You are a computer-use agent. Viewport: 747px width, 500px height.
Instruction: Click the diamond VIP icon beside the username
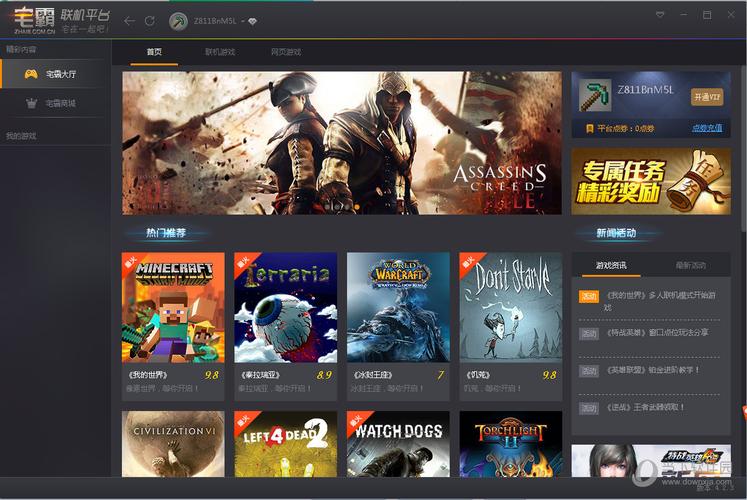click(x=253, y=21)
